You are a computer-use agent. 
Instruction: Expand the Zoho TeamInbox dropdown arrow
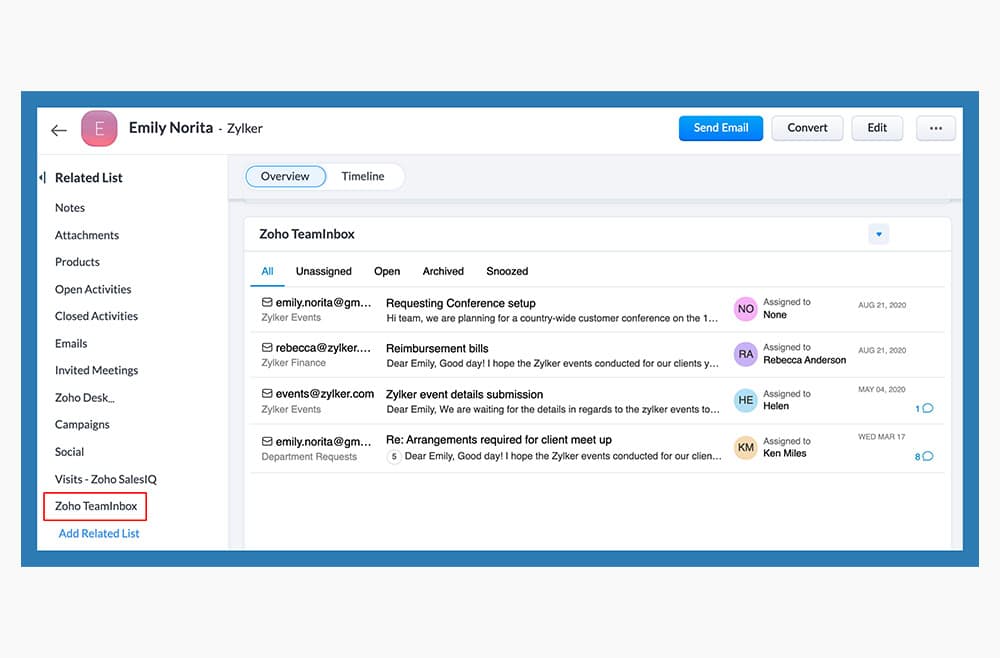click(878, 234)
